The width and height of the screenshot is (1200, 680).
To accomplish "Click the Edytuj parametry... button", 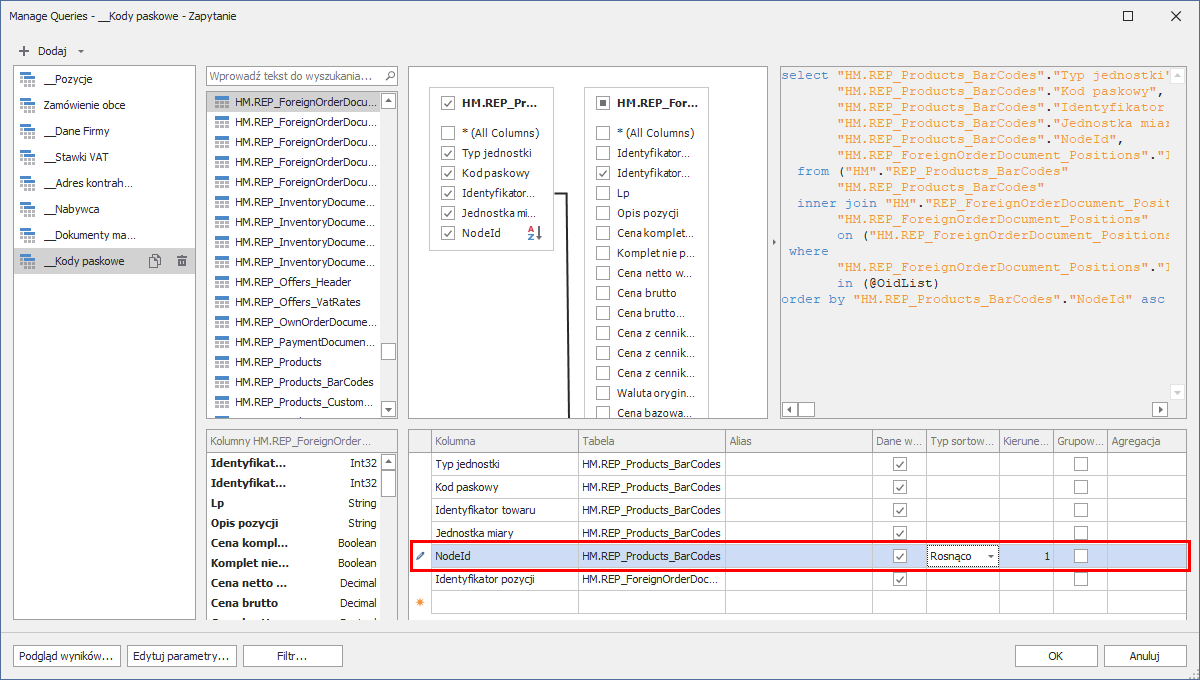I will (184, 656).
